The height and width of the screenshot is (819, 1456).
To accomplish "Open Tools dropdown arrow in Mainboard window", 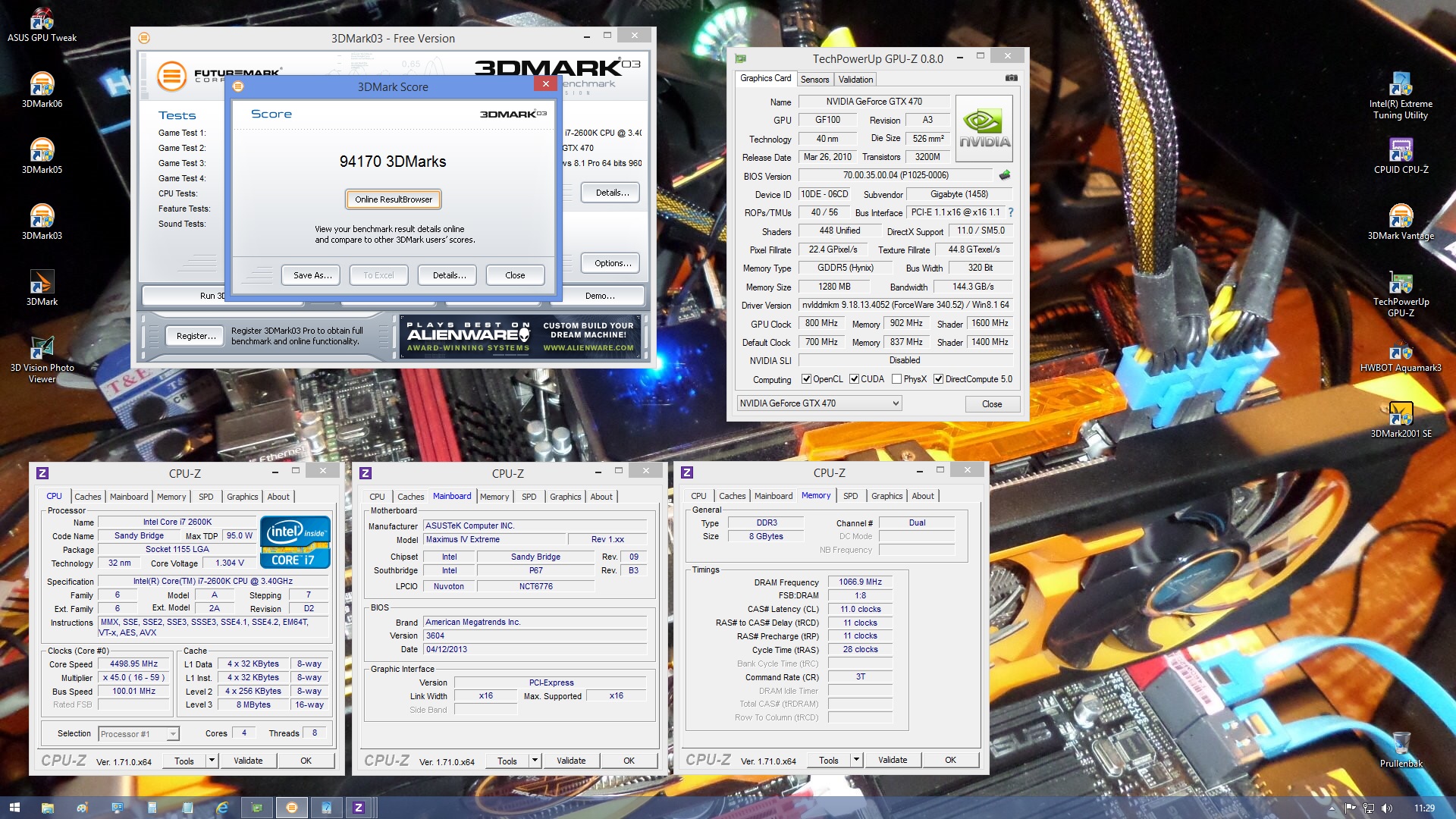I will [x=535, y=760].
